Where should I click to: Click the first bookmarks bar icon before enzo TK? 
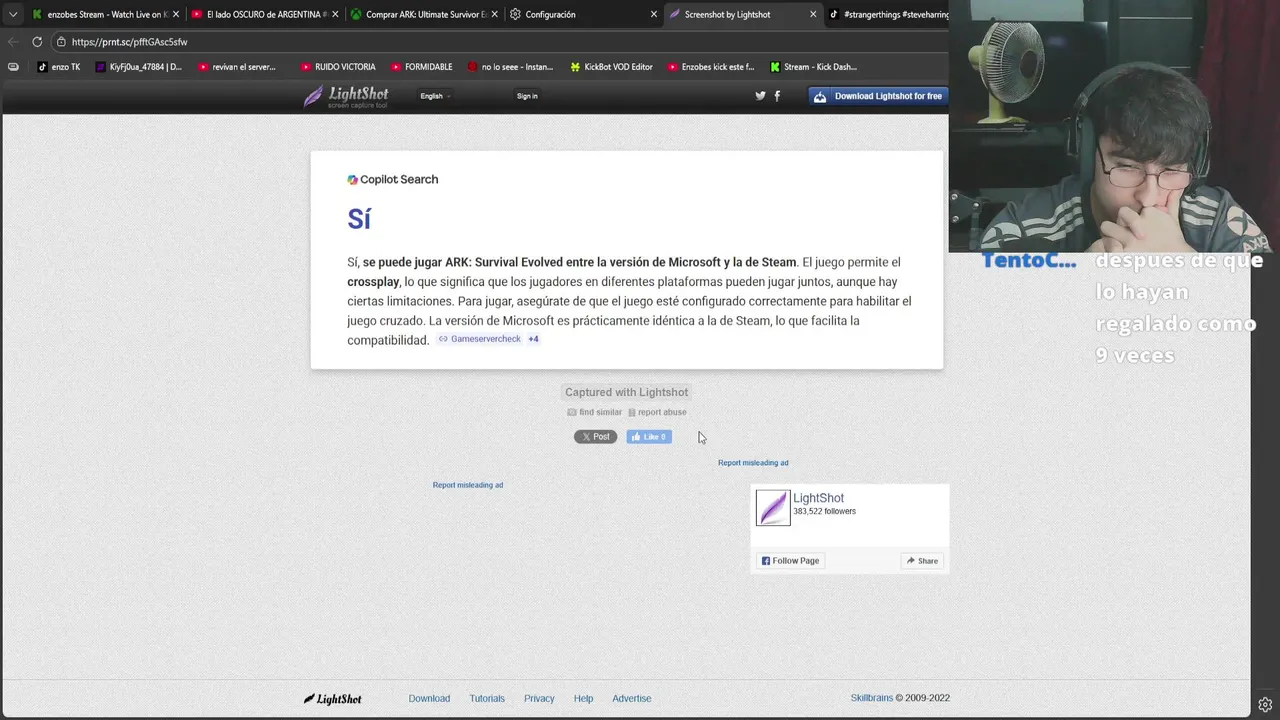coord(13,67)
